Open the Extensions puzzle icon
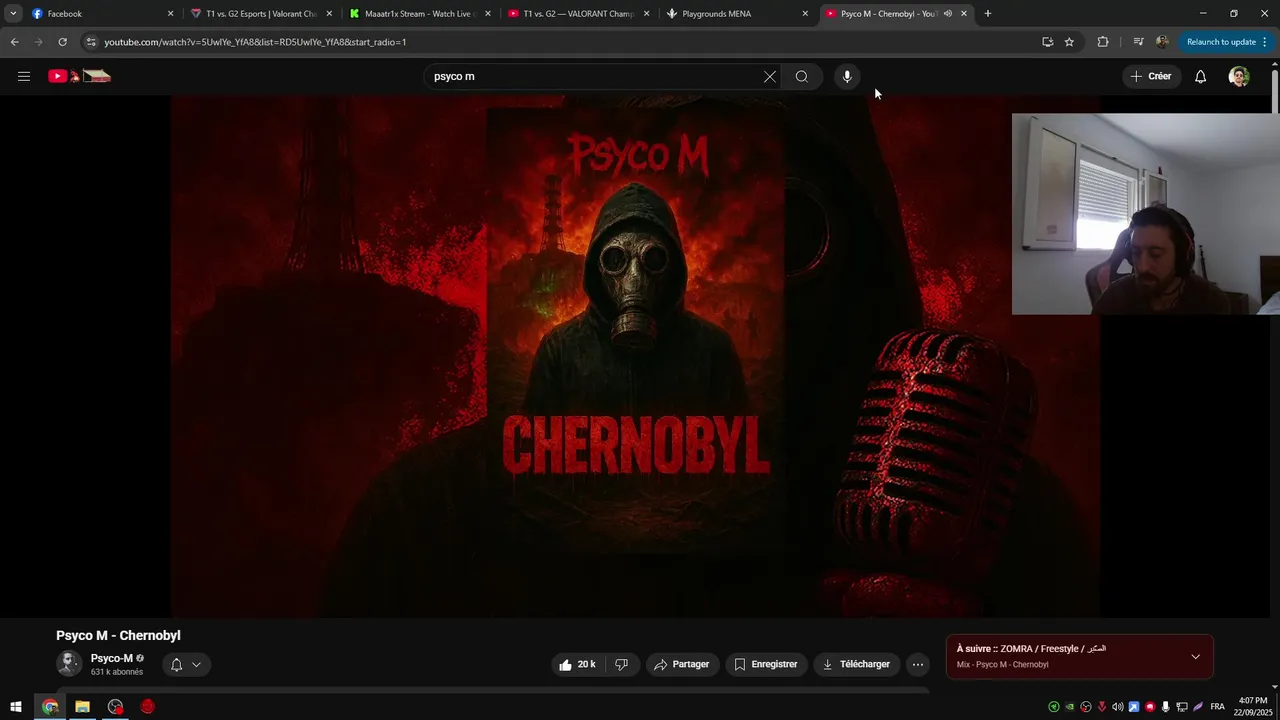 (1103, 42)
